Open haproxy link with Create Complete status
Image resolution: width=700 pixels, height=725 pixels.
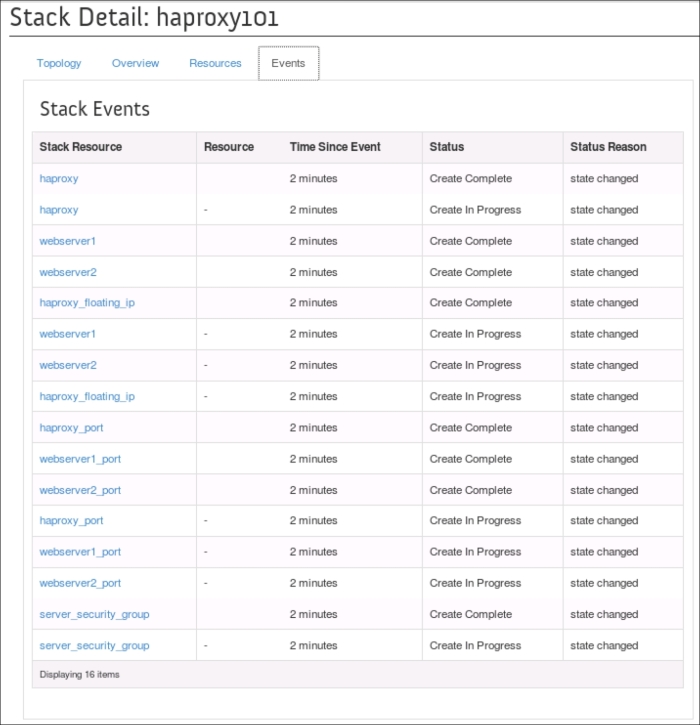(x=59, y=179)
